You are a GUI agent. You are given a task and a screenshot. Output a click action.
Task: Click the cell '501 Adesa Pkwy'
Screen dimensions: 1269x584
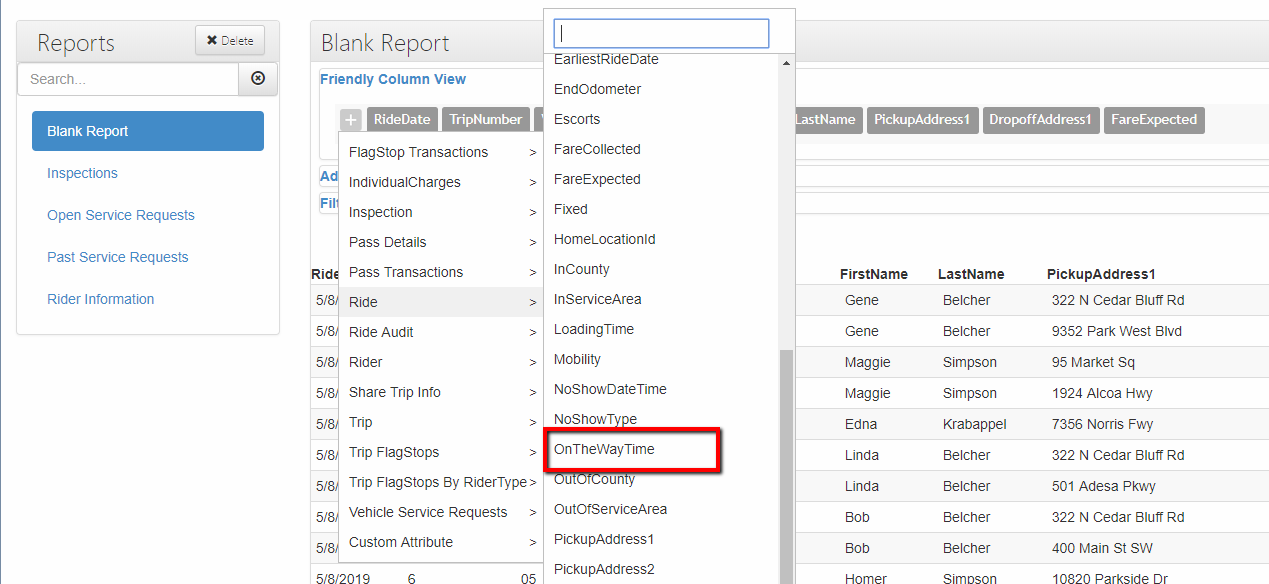(x=1104, y=486)
